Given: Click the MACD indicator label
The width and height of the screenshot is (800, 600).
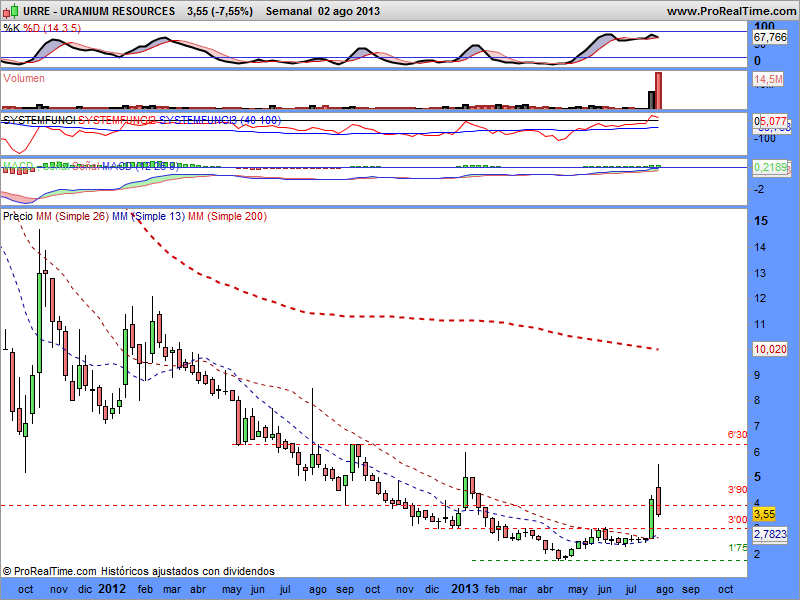Looking at the screenshot, I should [18, 166].
